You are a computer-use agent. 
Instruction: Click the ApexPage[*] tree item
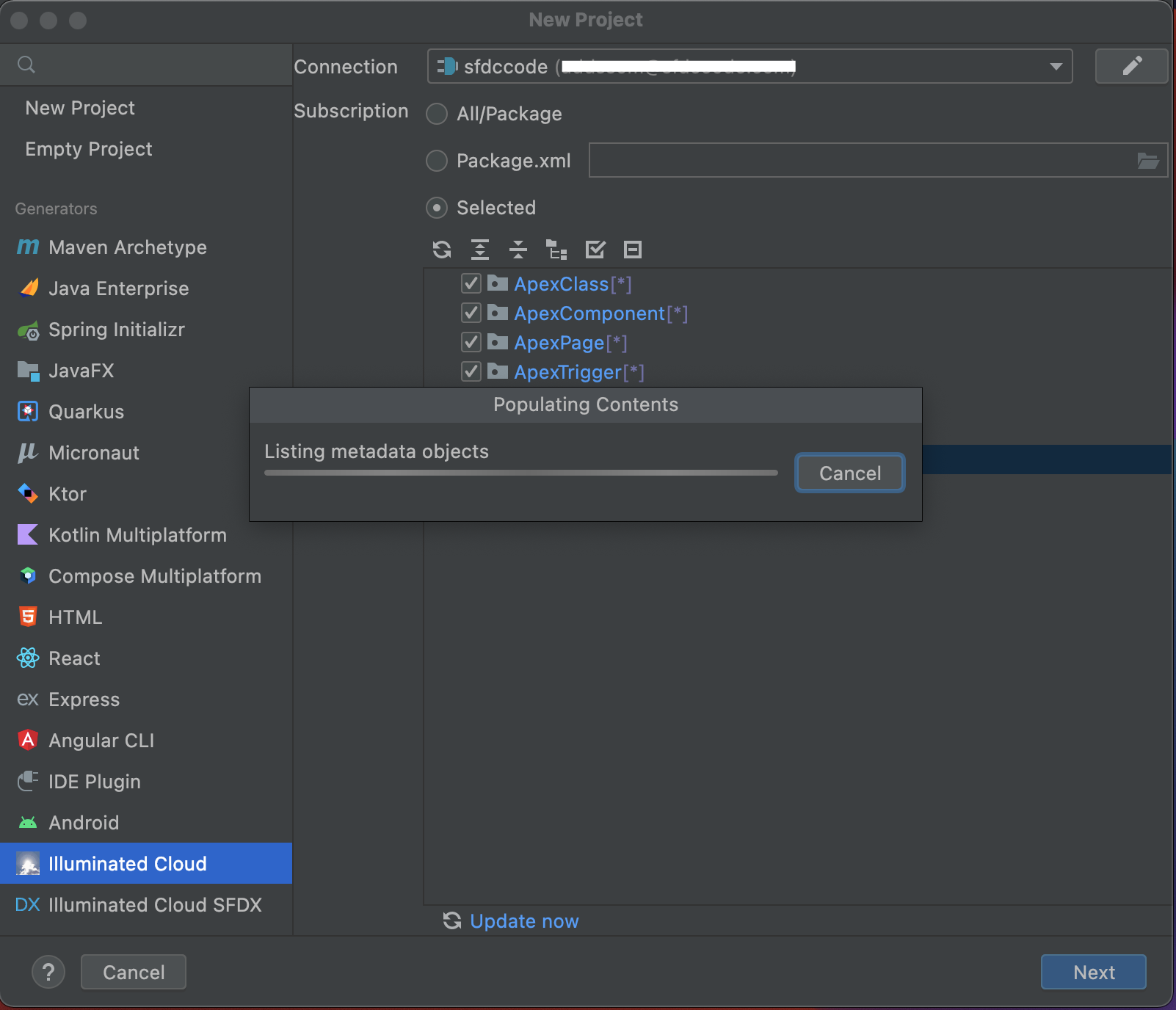(x=570, y=343)
